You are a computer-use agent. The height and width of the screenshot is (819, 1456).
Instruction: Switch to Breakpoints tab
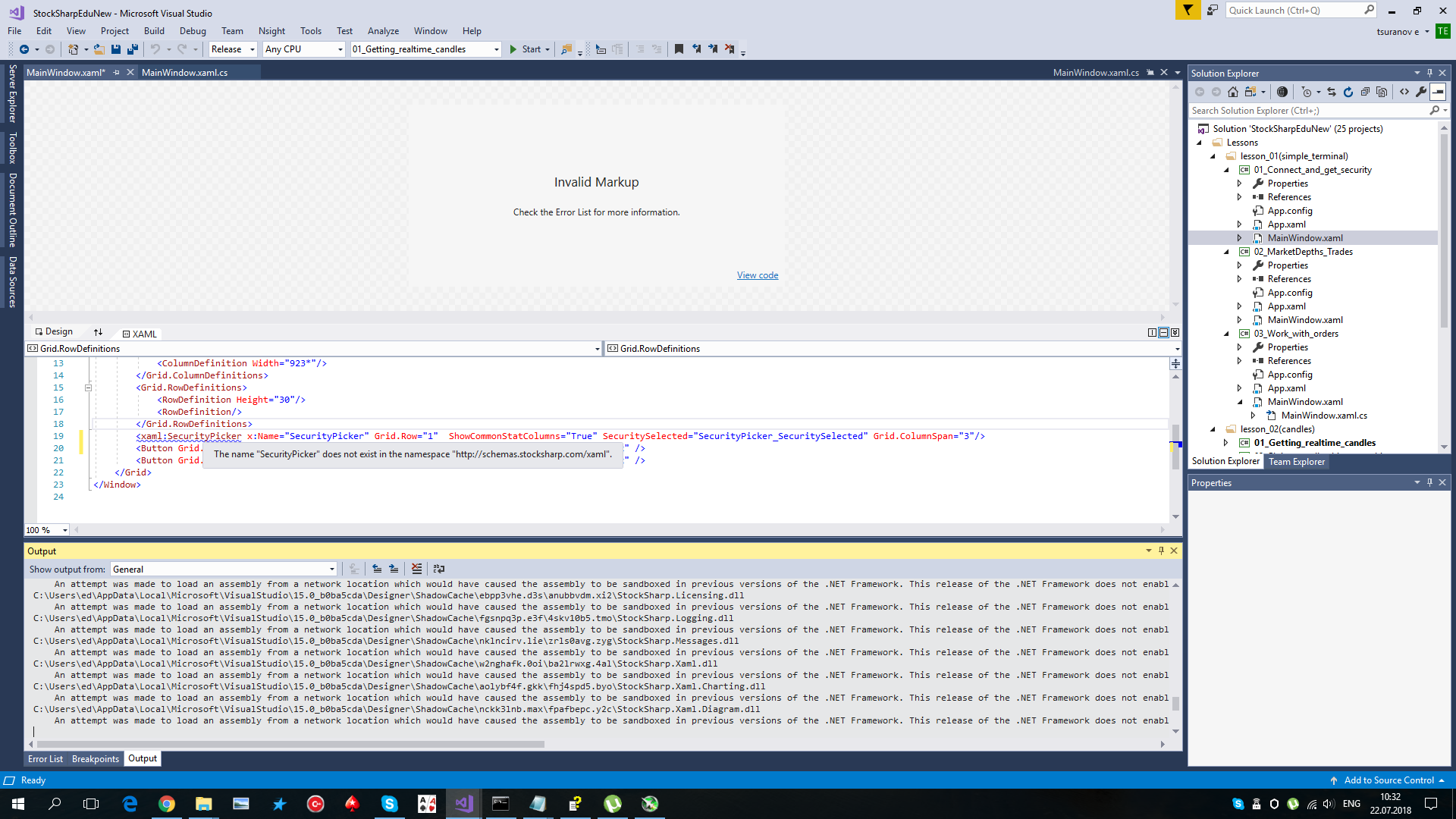96,759
